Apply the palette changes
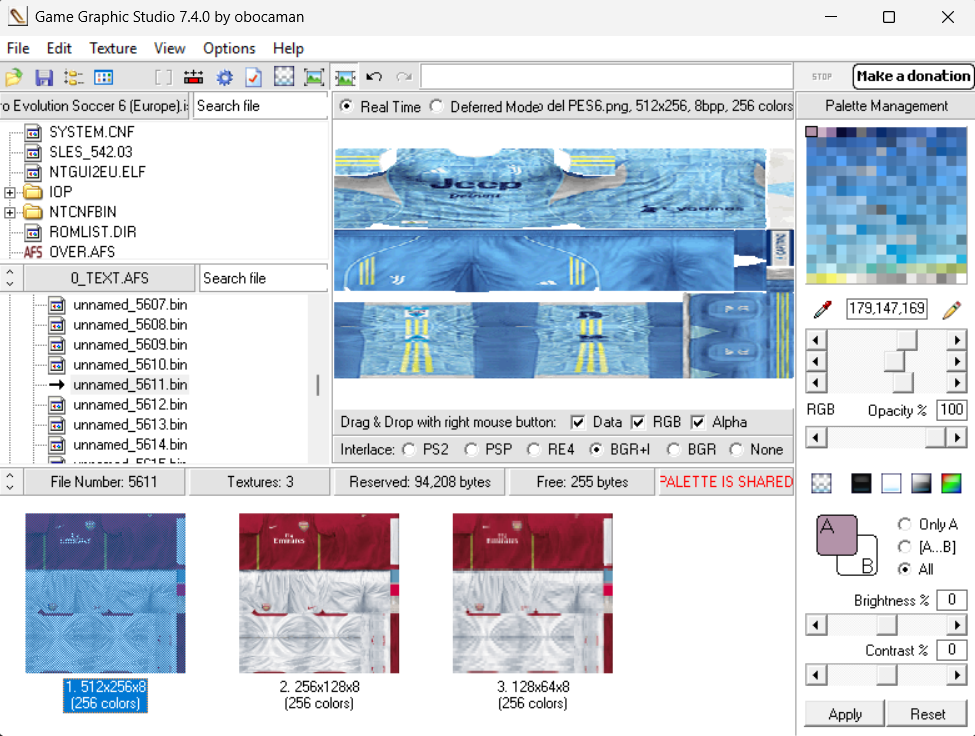The image size is (975, 736). pyautogui.click(x=844, y=714)
